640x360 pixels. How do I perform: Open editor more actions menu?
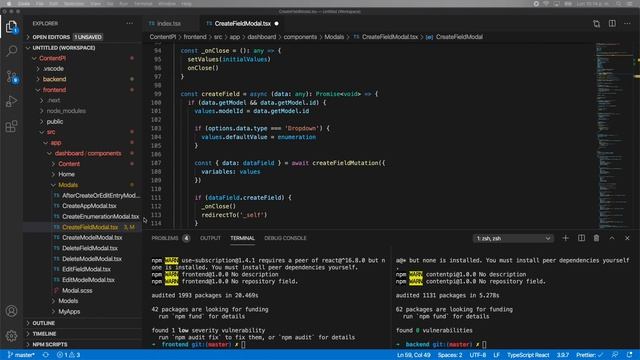coord(627,24)
